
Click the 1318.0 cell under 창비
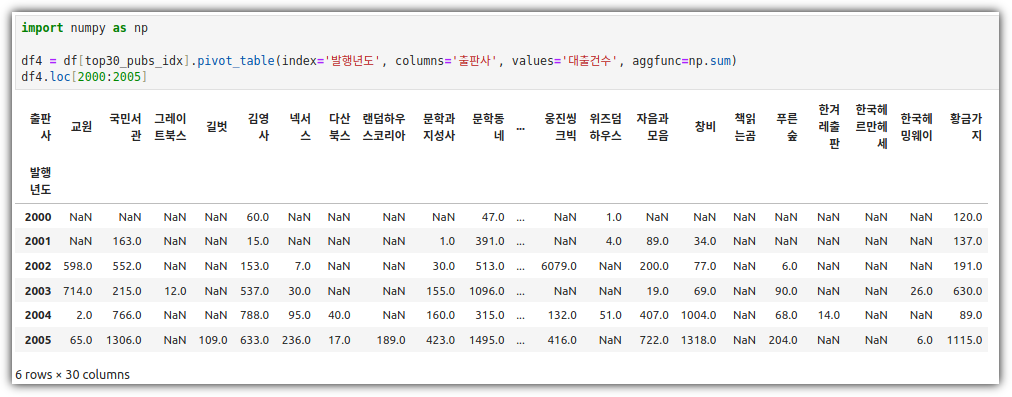(698, 340)
